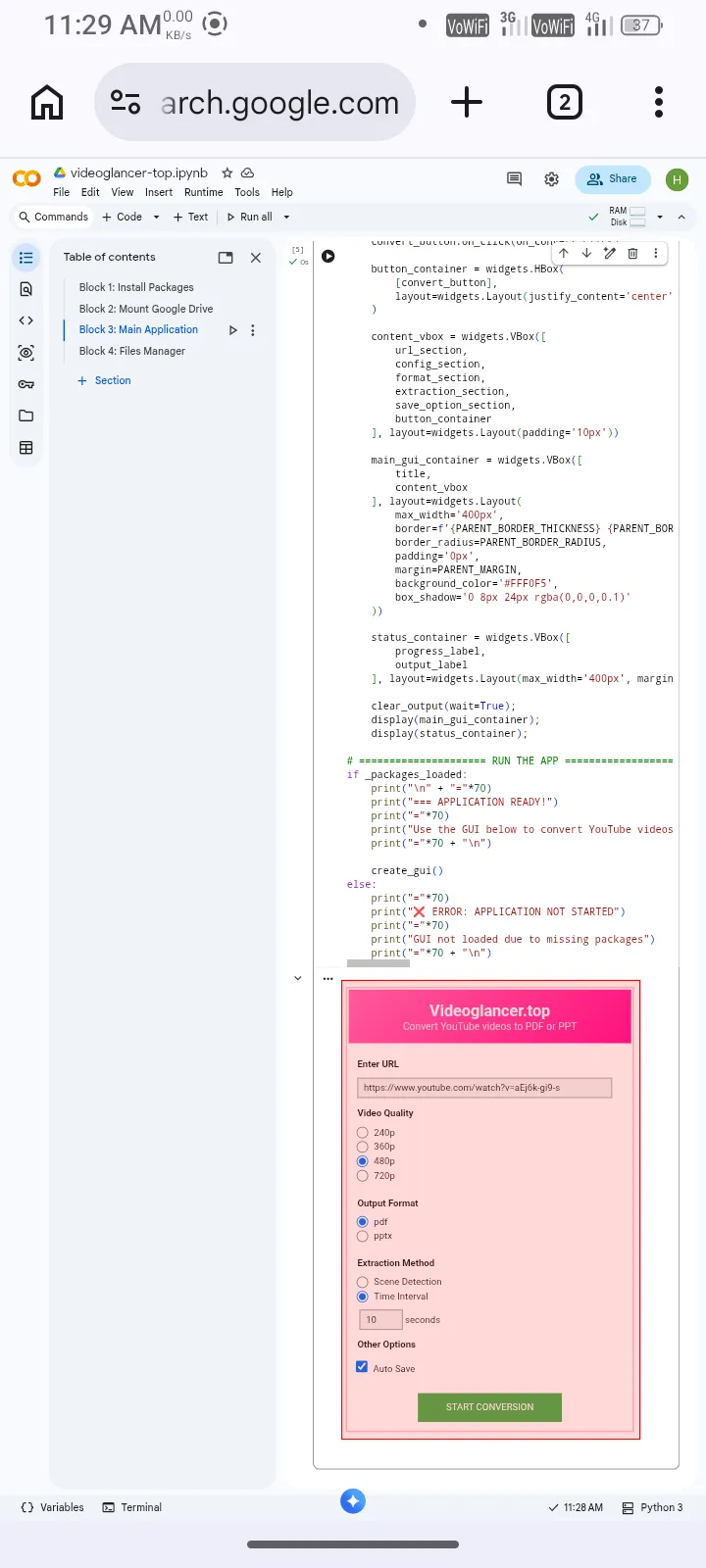Open the browser three-dot overflow menu
706x1568 pixels.
[x=659, y=102]
